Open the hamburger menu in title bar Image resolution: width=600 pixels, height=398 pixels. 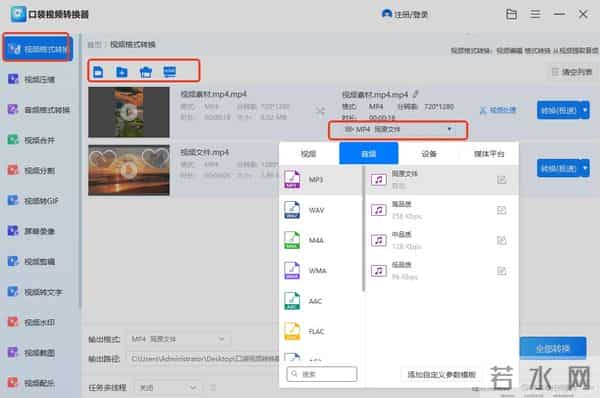[535, 15]
